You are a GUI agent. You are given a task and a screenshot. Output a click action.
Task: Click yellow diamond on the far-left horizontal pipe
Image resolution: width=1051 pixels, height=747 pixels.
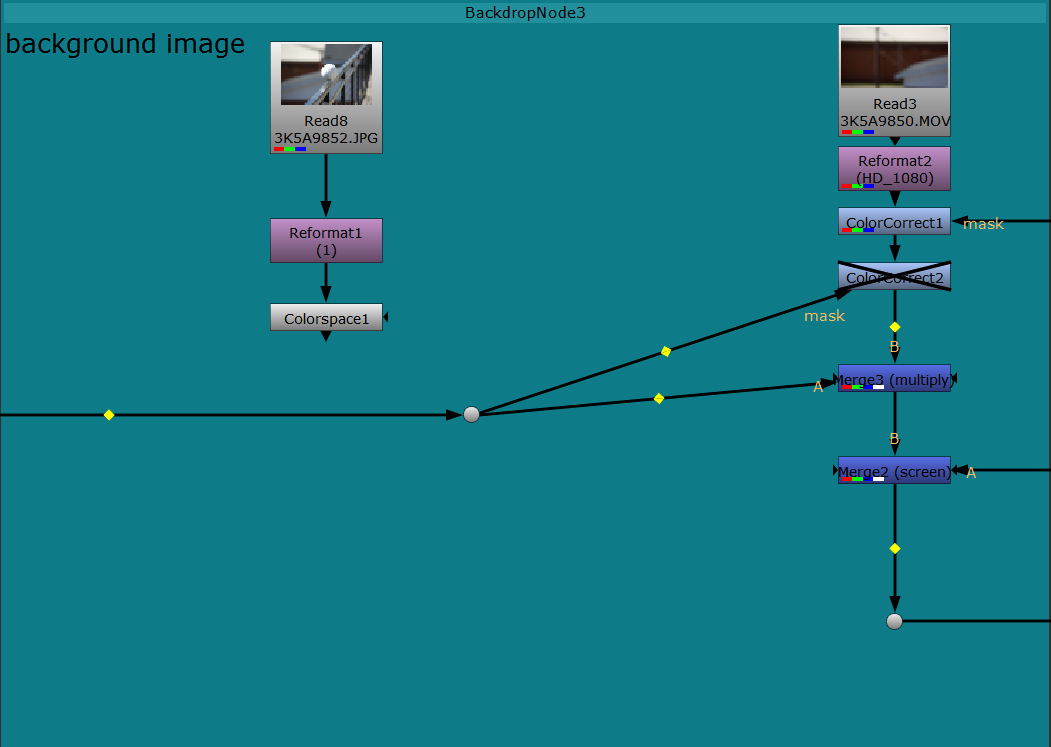pos(109,415)
